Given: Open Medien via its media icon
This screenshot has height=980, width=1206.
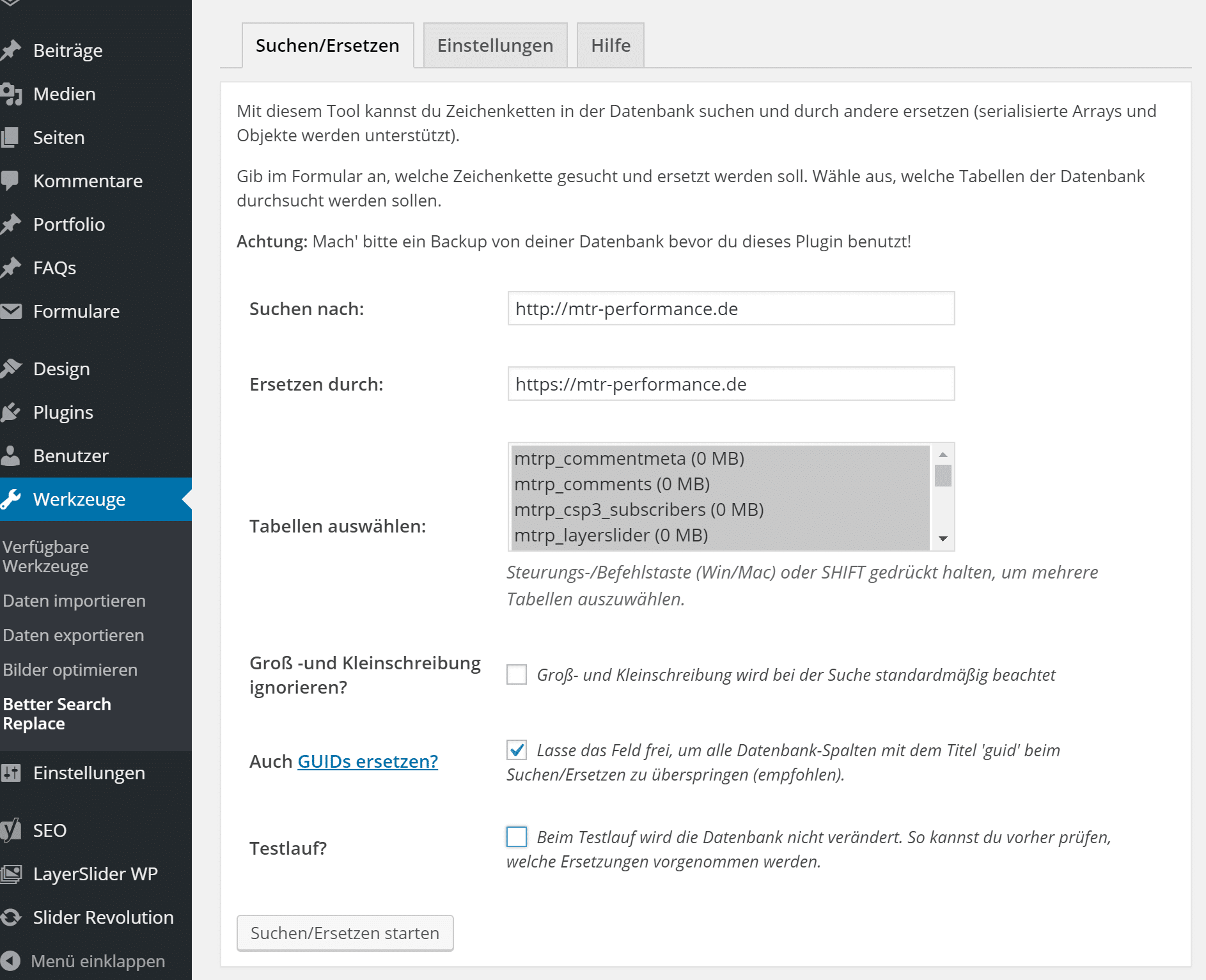Looking at the screenshot, I should pos(11,94).
